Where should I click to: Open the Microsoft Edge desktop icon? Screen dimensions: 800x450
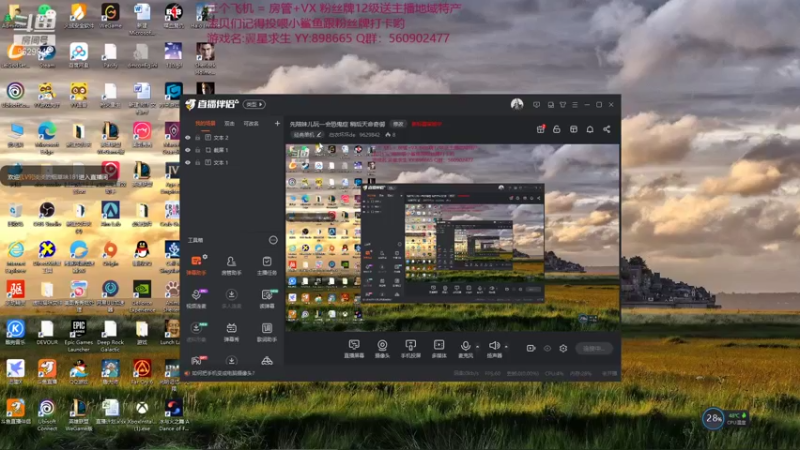click(47, 137)
